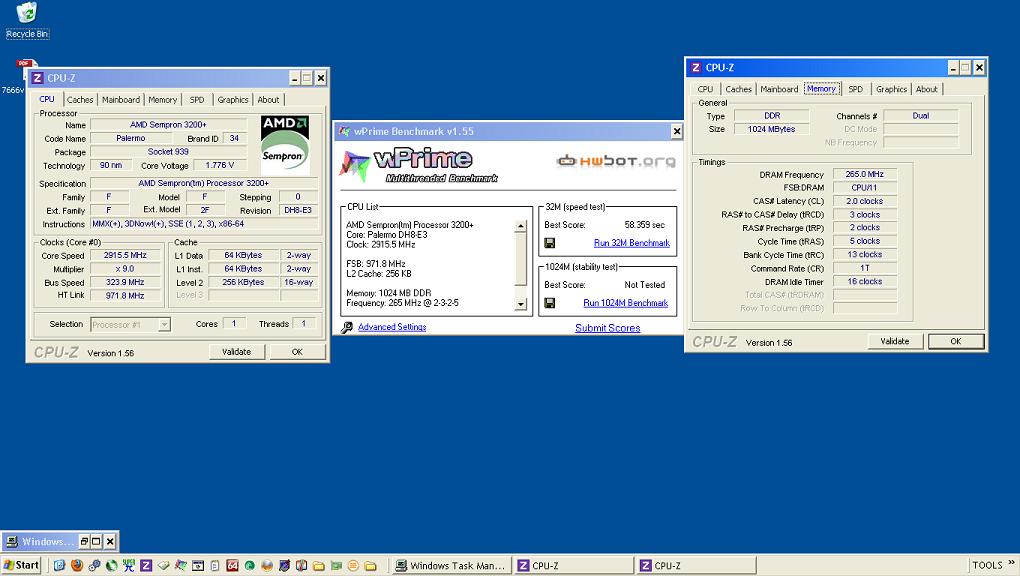Open Graphics tab in right CPU-Z window
The width and height of the screenshot is (1020, 576).
click(x=891, y=89)
